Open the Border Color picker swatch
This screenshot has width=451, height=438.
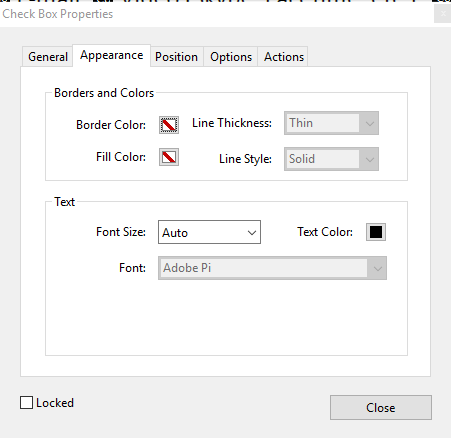pyautogui.click(x=169, y=125)
